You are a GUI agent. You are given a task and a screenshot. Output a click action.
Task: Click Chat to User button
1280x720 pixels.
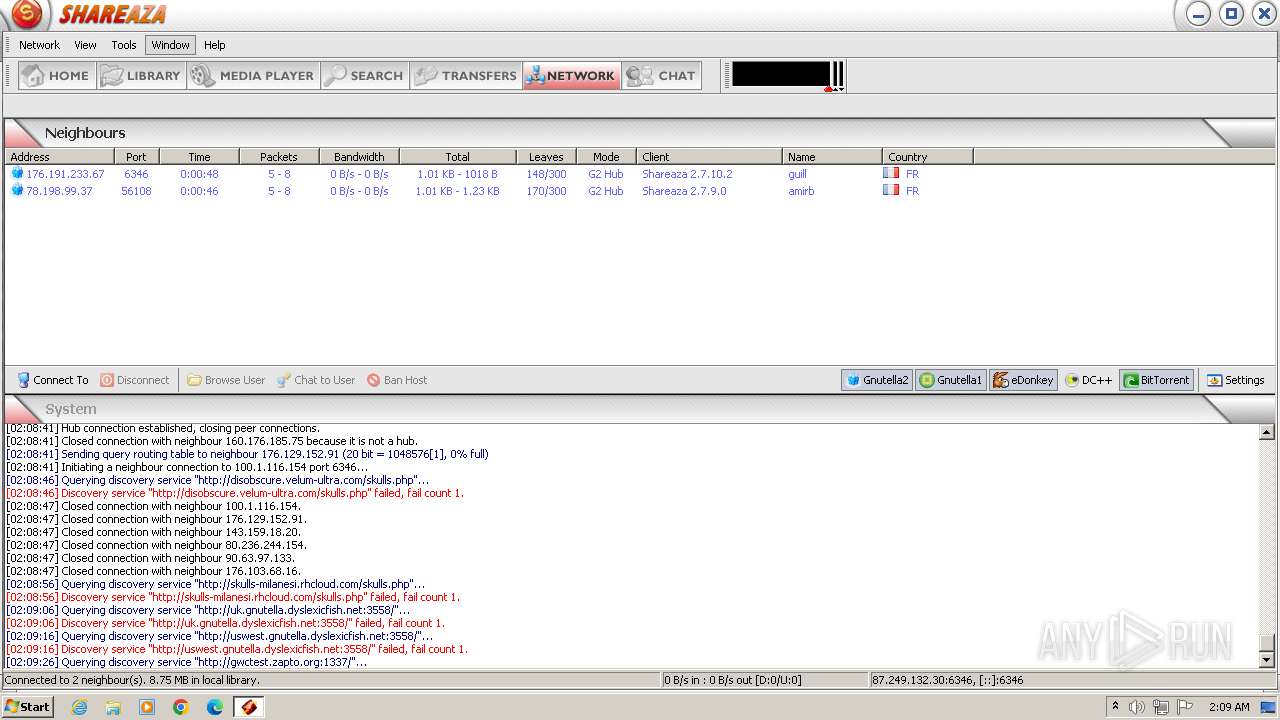tap(316, 380)
